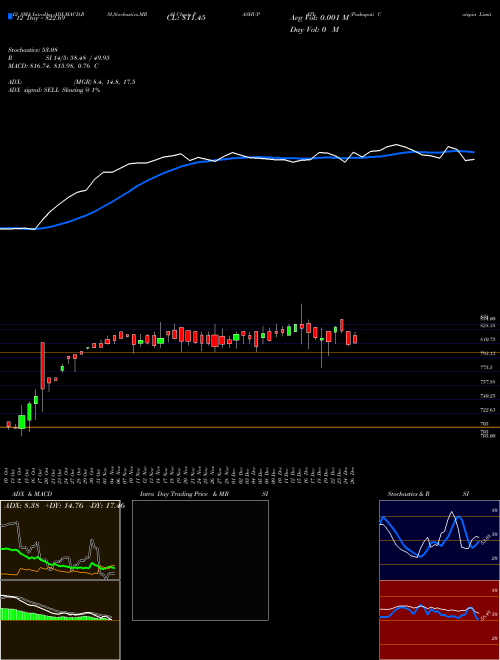Click the "Avg Vol: 0.001 M" readout
Screen dimensions: 500x660
(320, 18)
